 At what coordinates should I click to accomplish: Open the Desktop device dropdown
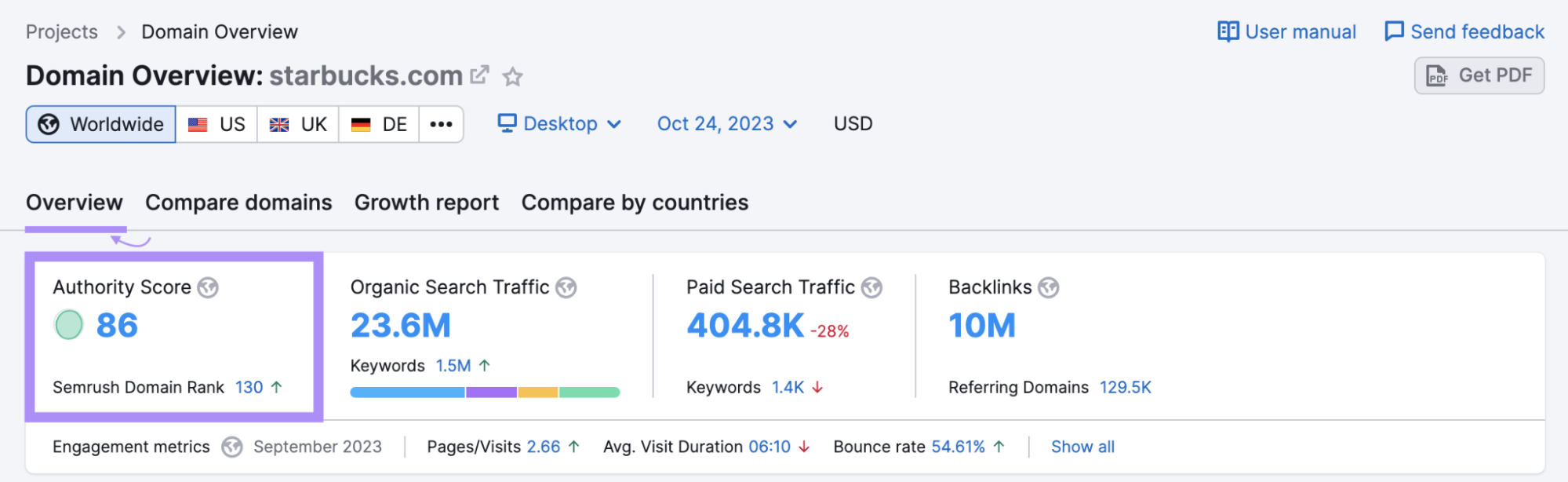[x=560, y=124]
